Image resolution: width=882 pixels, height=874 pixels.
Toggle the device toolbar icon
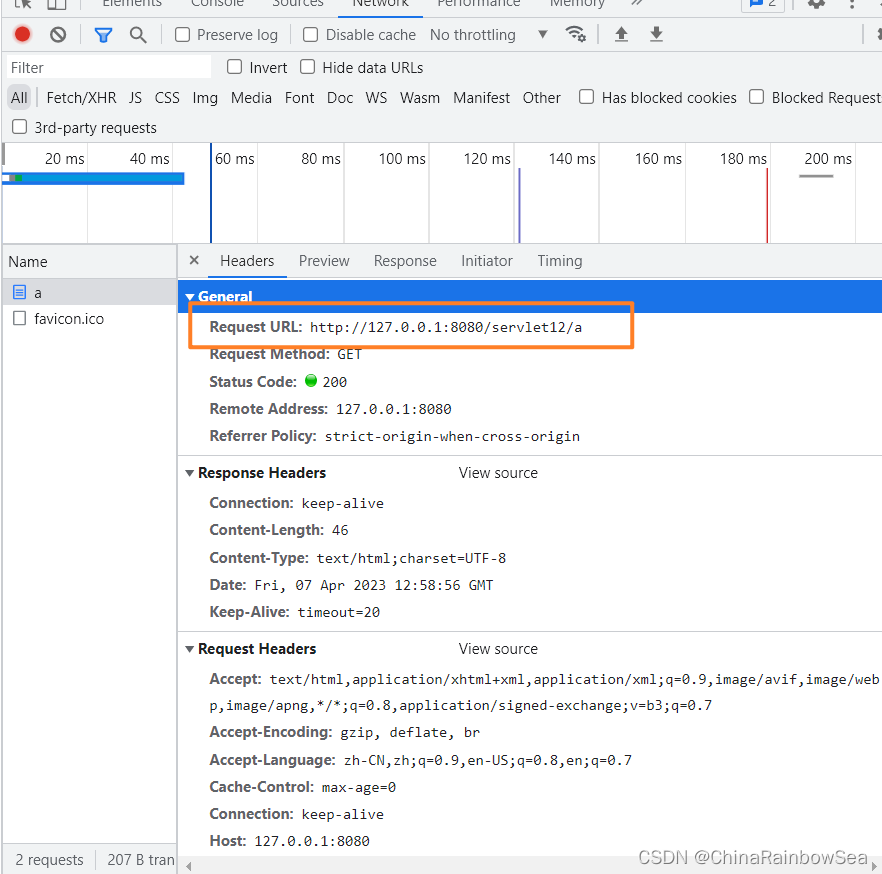coord(56,4)
